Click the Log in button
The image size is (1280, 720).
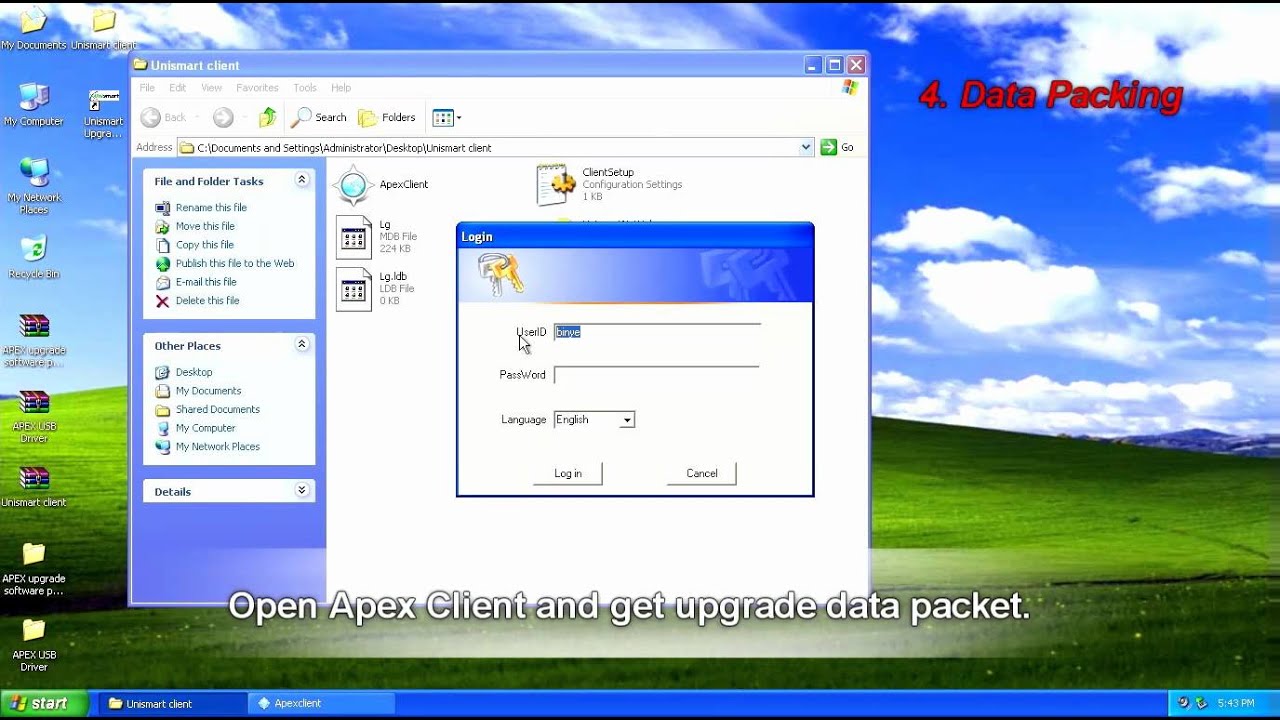click(x=568, y=473)
